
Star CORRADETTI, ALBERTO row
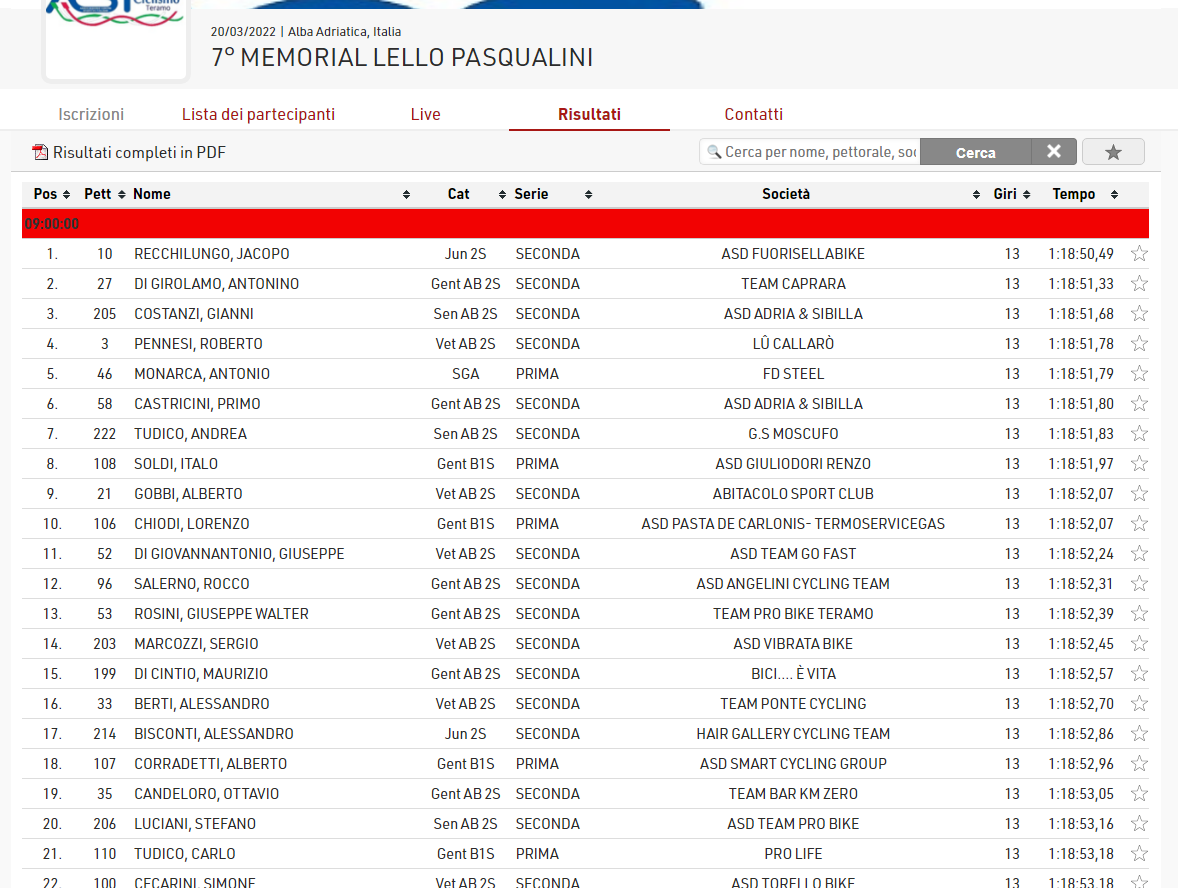pos(1139,764)
